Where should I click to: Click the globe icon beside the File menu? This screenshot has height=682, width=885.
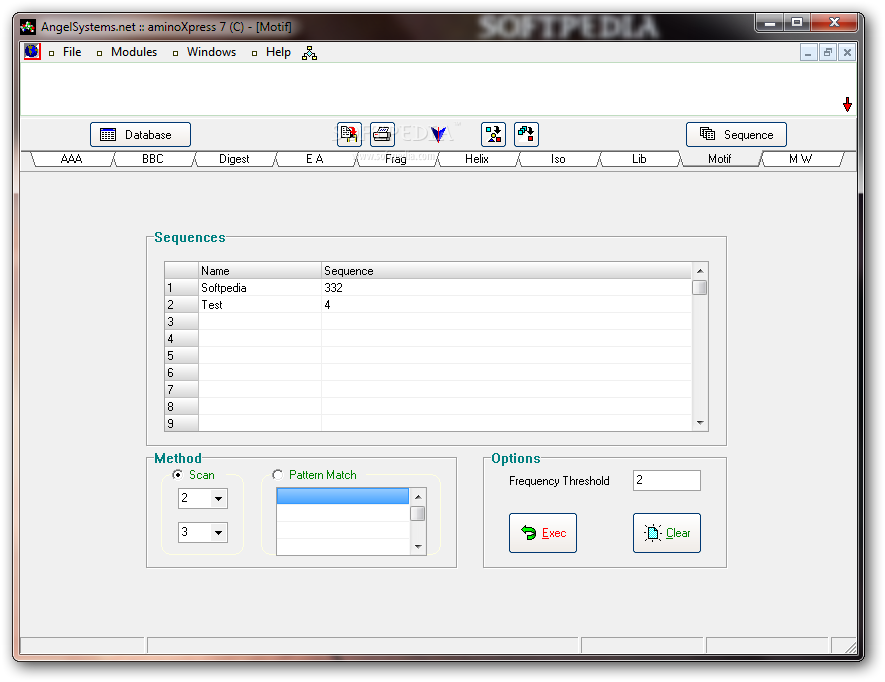point(32,51)
